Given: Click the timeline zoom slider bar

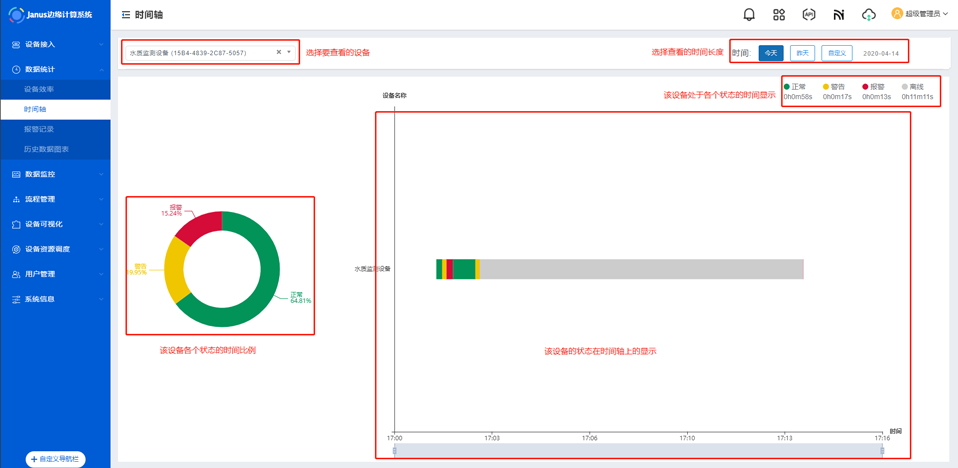Looking at the screenshot, I should 638,451.
